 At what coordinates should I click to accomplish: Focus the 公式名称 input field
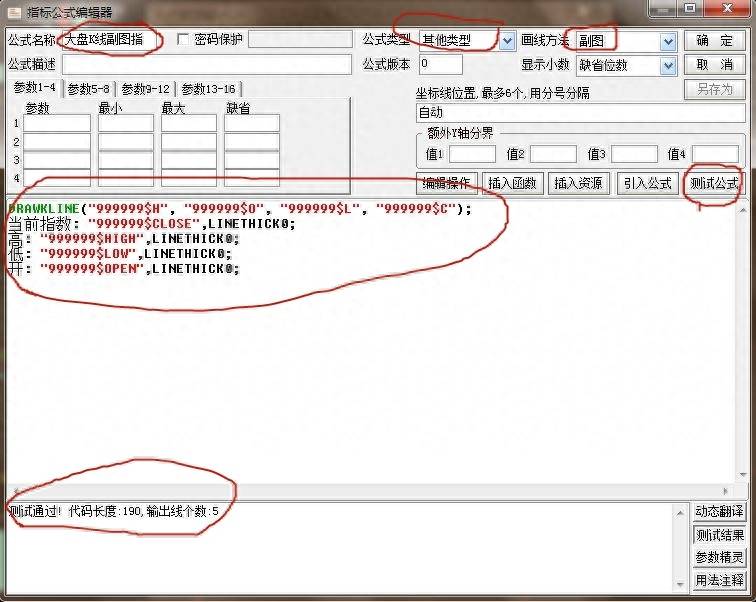click(x=110, y=40)
